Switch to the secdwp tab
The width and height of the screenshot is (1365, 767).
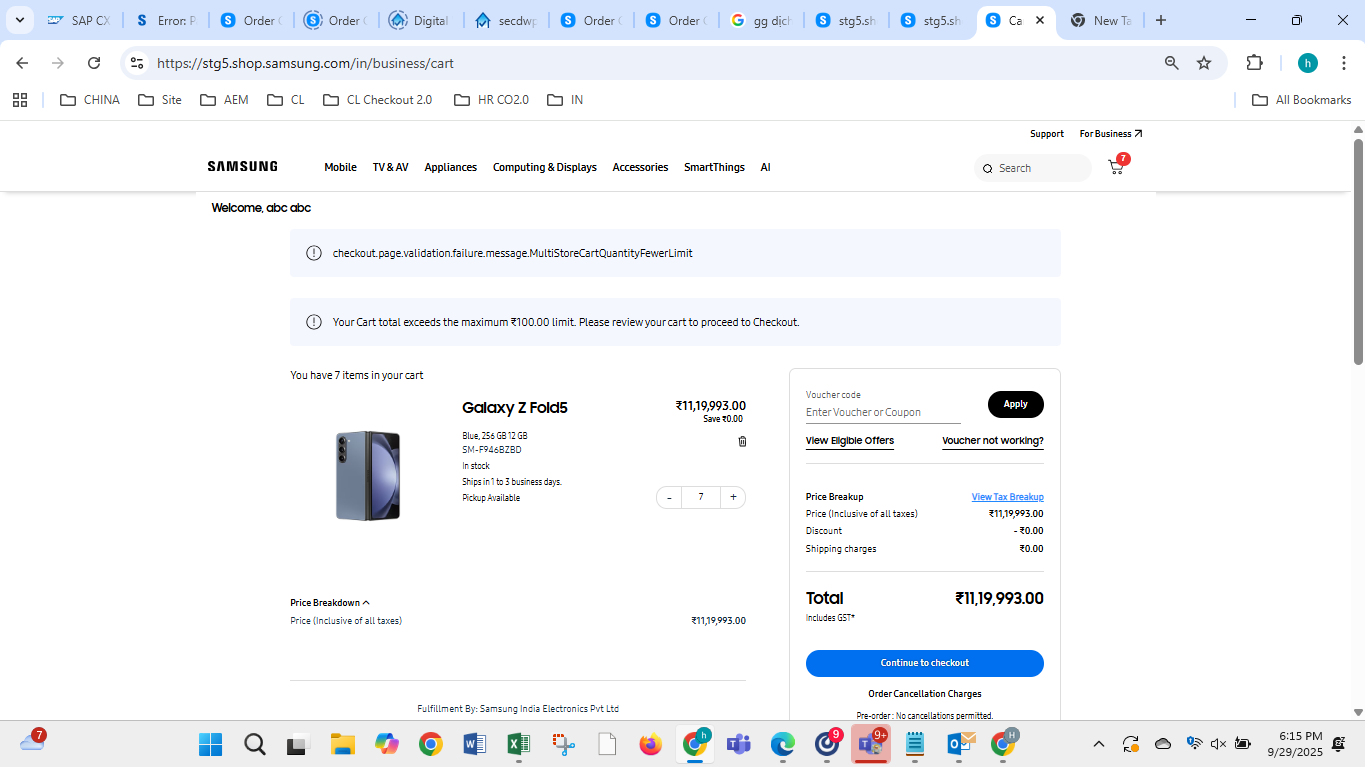coord(506,20)
